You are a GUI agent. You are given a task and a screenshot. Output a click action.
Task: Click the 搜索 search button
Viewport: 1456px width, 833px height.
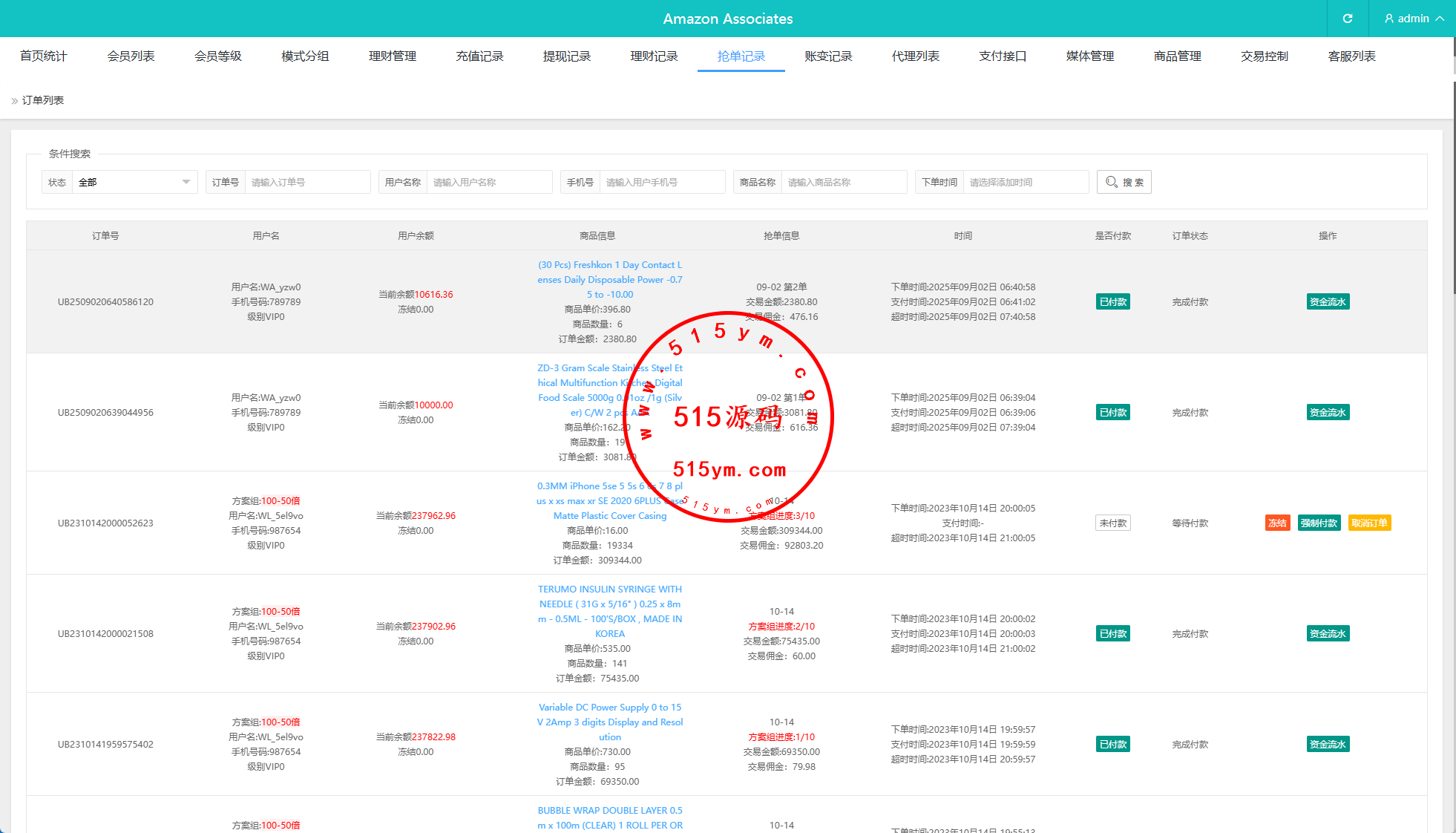(1124, 182)
